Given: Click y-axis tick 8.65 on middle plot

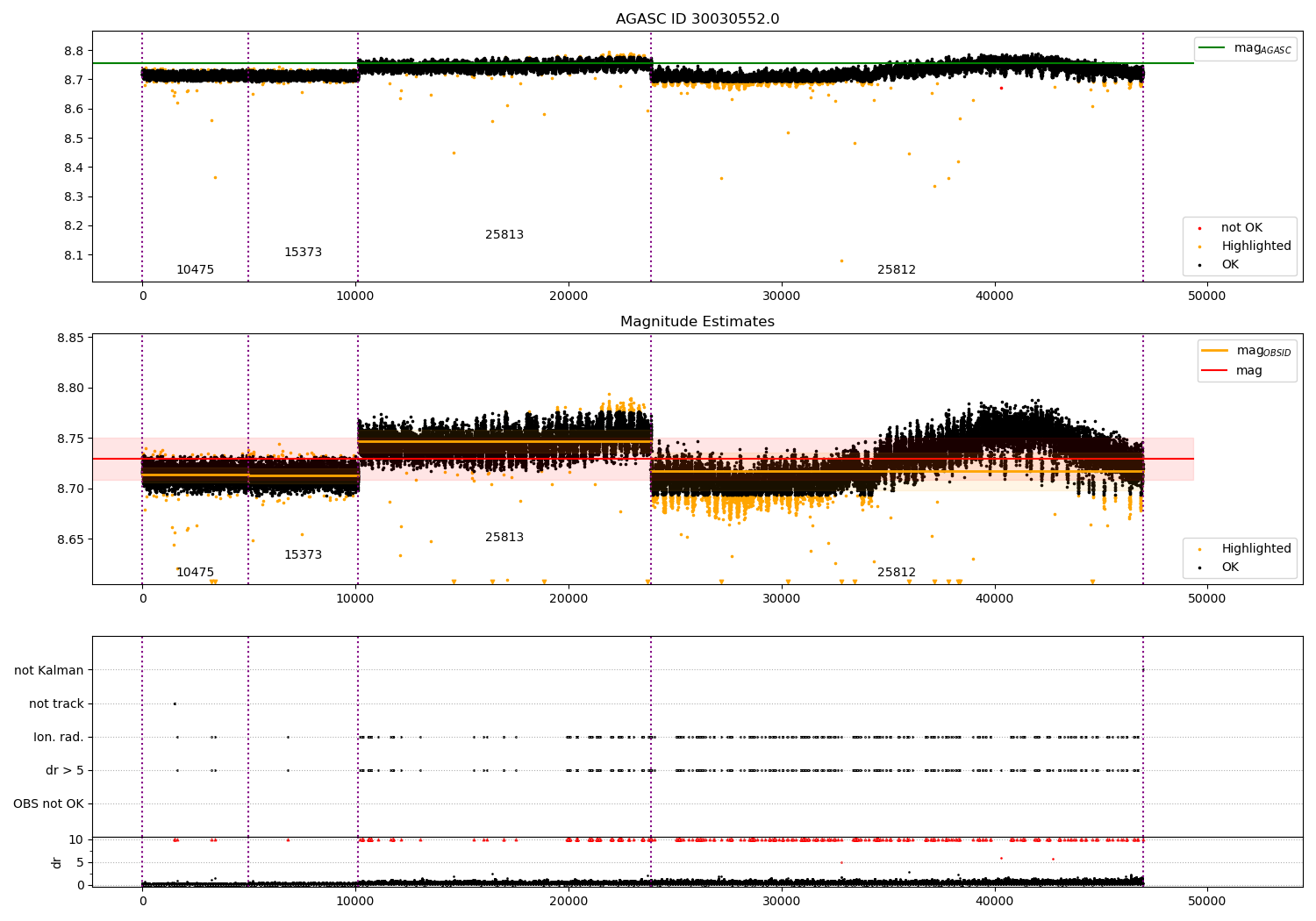Looking at the screenshot, I should coord(70,539).
